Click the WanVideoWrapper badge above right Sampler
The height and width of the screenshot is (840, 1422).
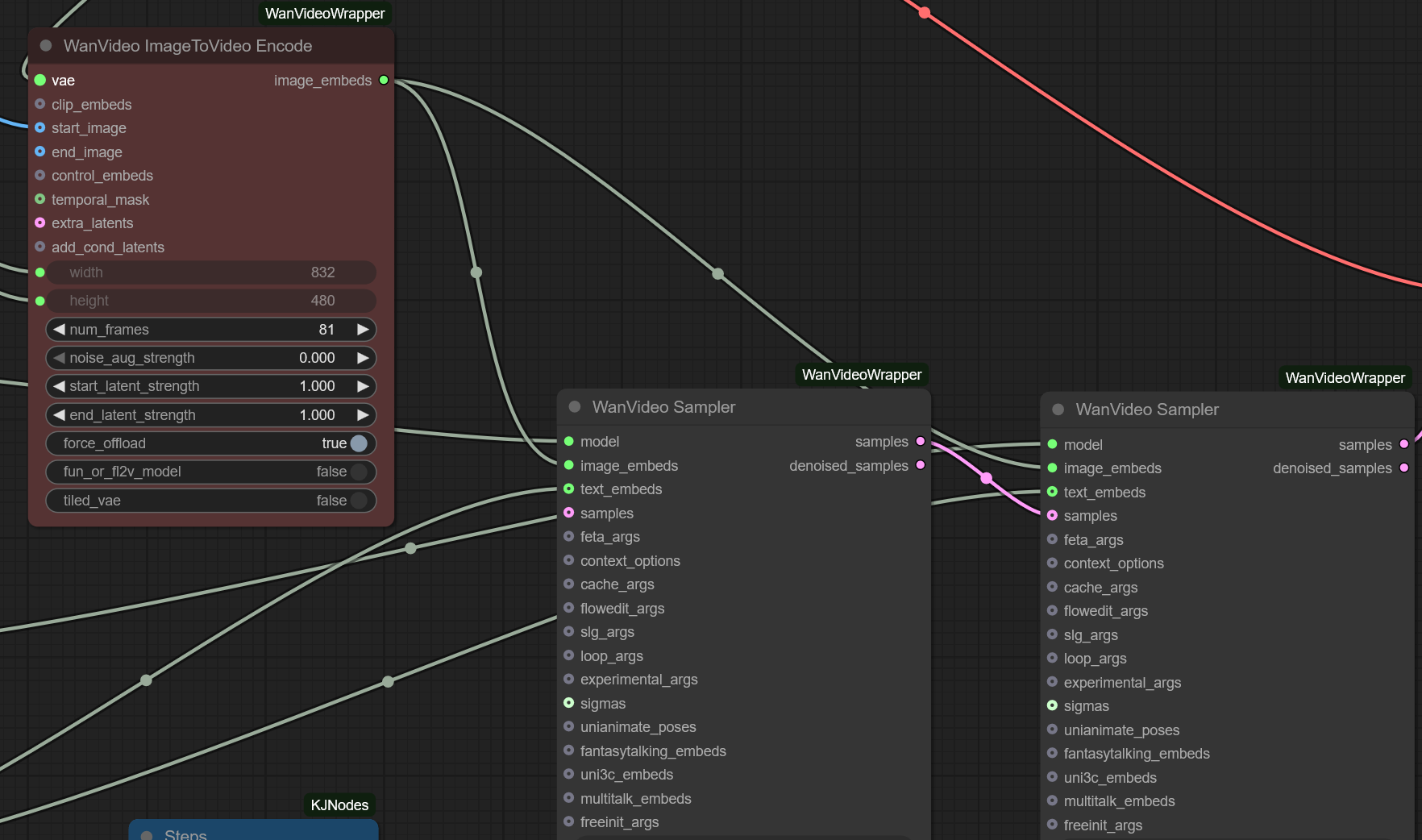coord(1345,378)
